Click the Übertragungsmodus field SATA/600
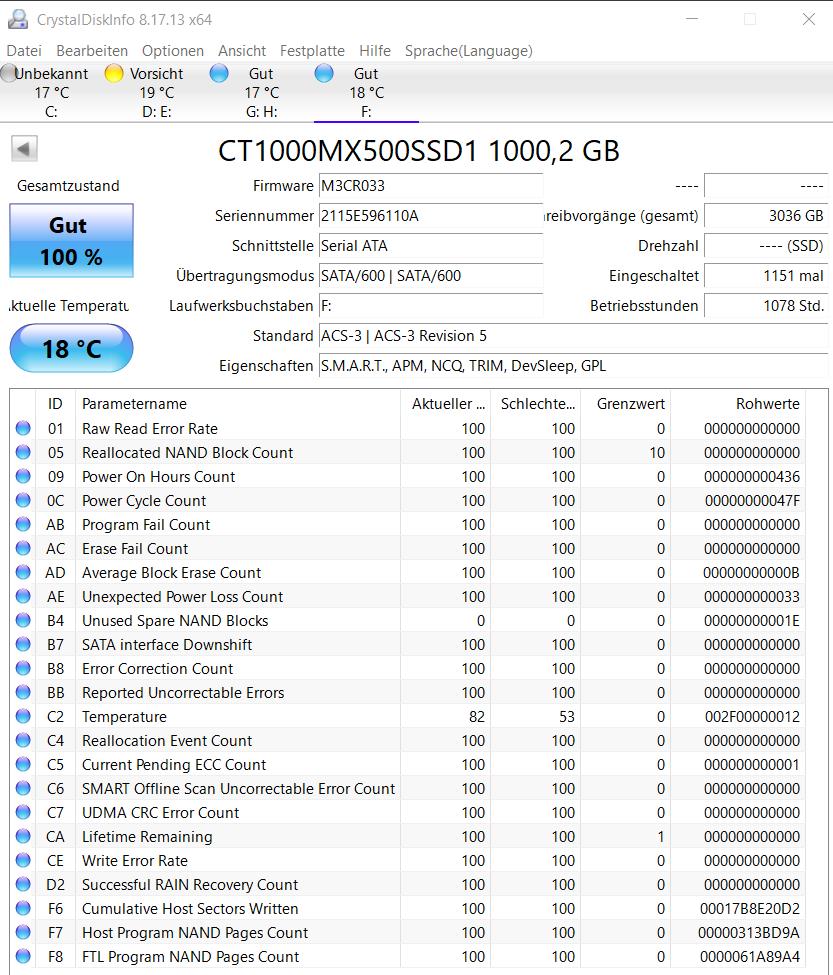This screenshot has height=975, width=833. click(431, 275)
